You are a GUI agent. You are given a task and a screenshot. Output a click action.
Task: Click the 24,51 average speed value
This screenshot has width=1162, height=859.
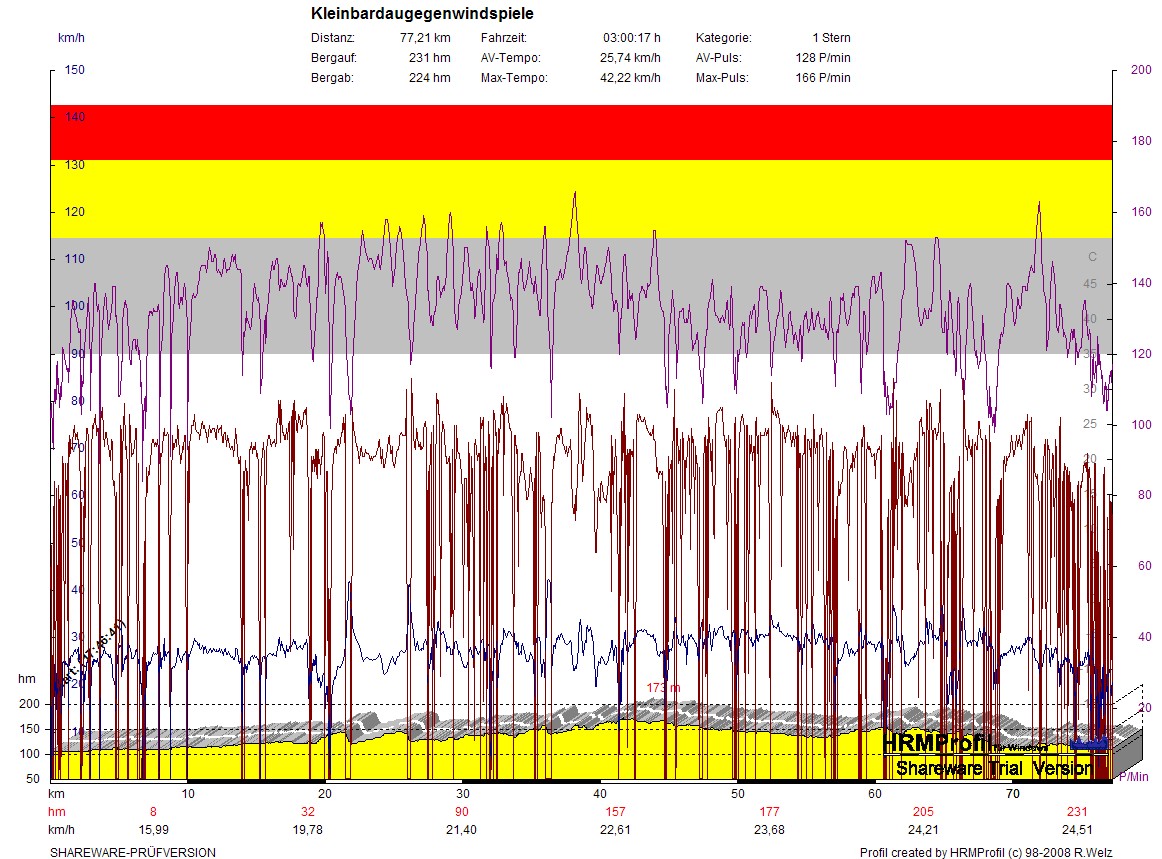coord(1076,829)
